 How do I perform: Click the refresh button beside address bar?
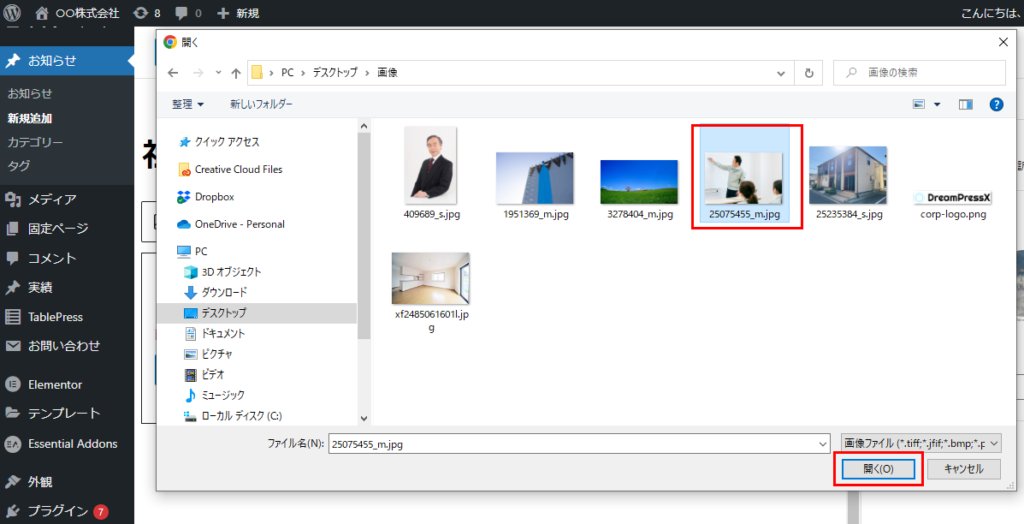pos(808,73)
